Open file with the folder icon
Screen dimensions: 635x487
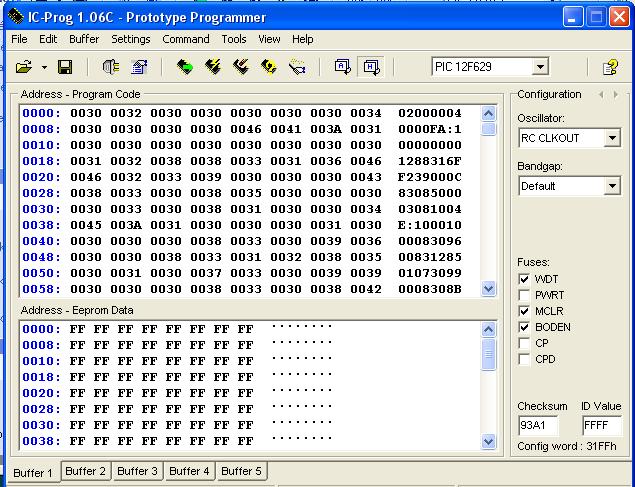(23, 67)
